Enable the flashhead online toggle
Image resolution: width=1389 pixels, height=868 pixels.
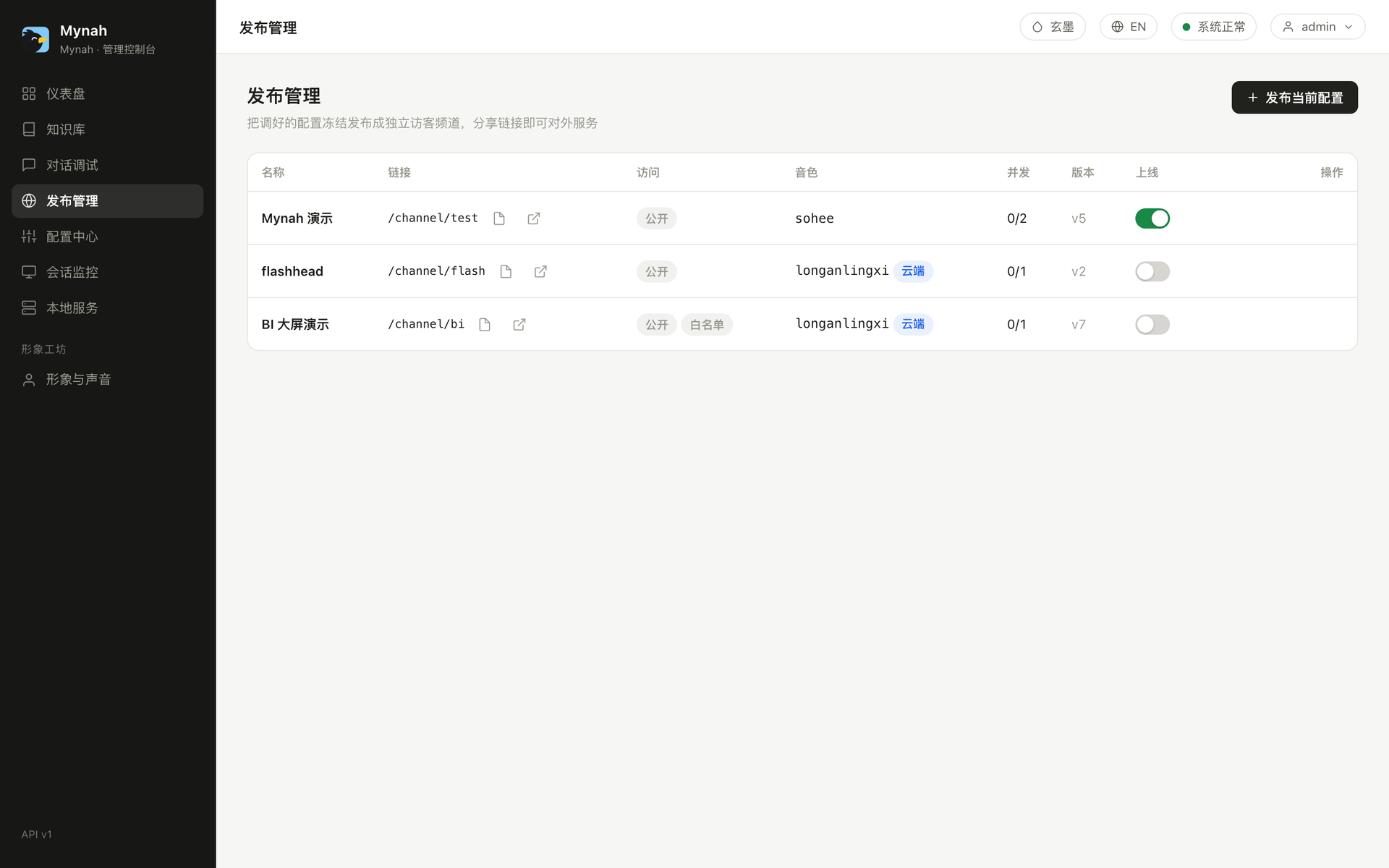[x=1152, y=271]
